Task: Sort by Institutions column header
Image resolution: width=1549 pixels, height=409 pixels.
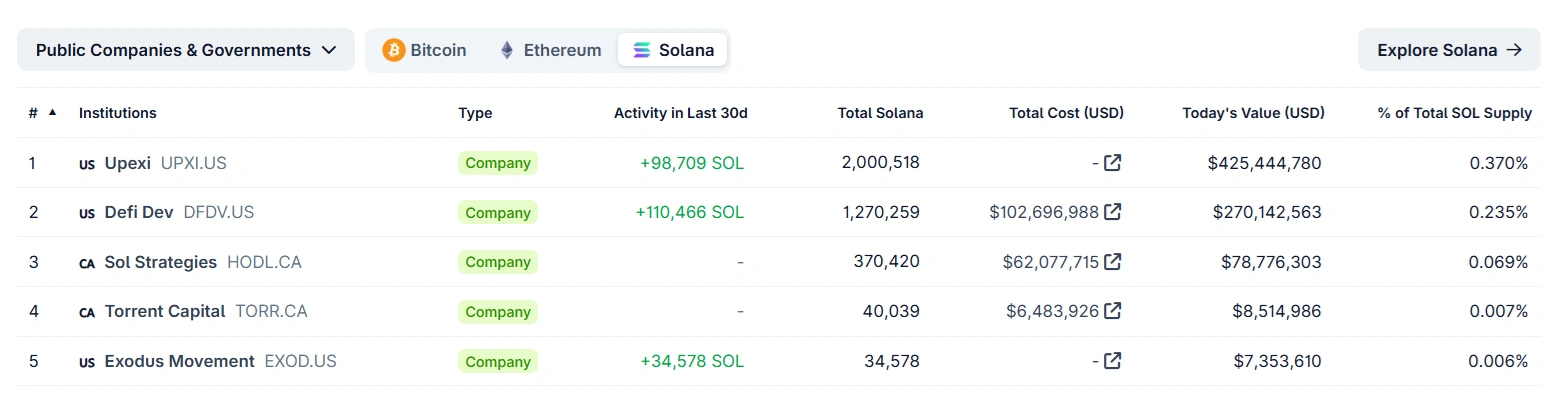Action: 118,113
